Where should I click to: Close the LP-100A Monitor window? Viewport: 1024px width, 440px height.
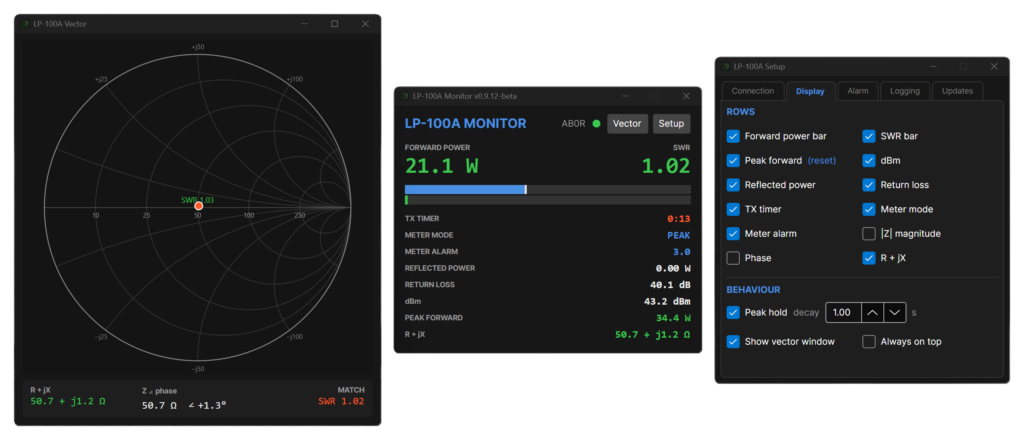coord(686,96)
